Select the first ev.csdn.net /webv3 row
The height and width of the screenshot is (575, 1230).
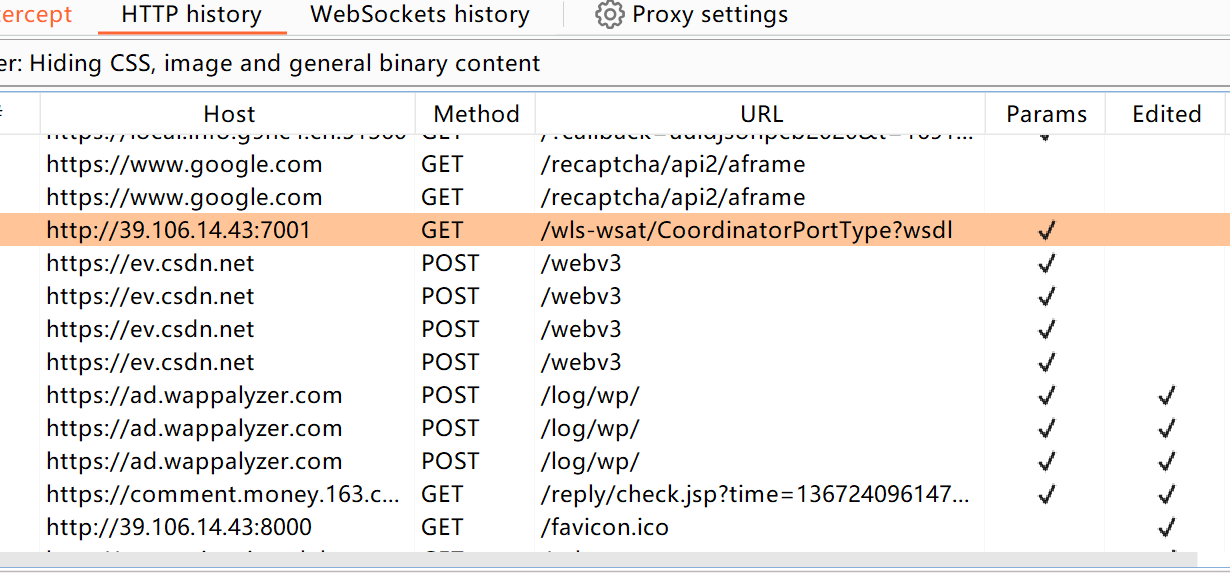(150, 264)
